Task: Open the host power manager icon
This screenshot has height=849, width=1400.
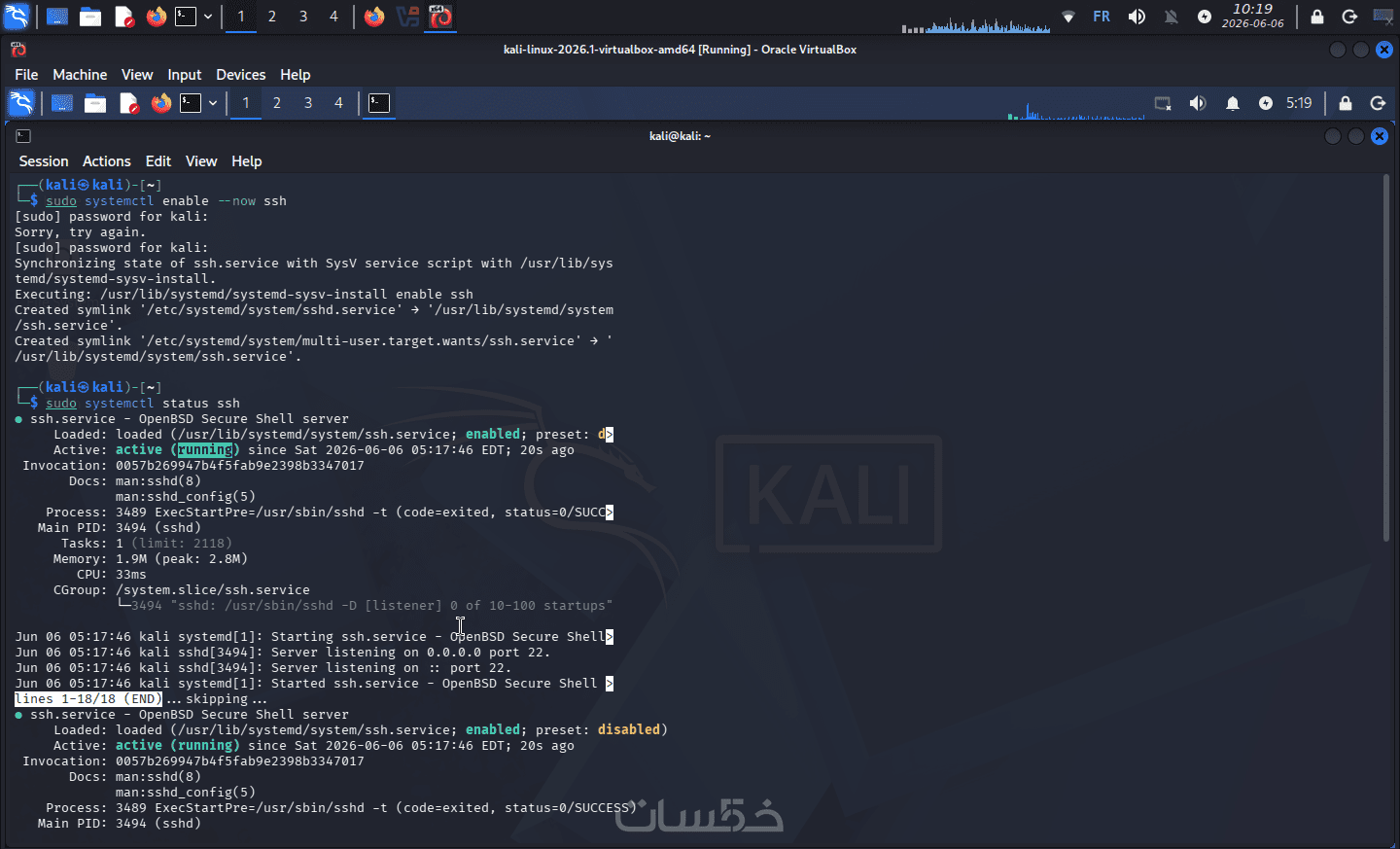Action: [x=1205, y=17]
